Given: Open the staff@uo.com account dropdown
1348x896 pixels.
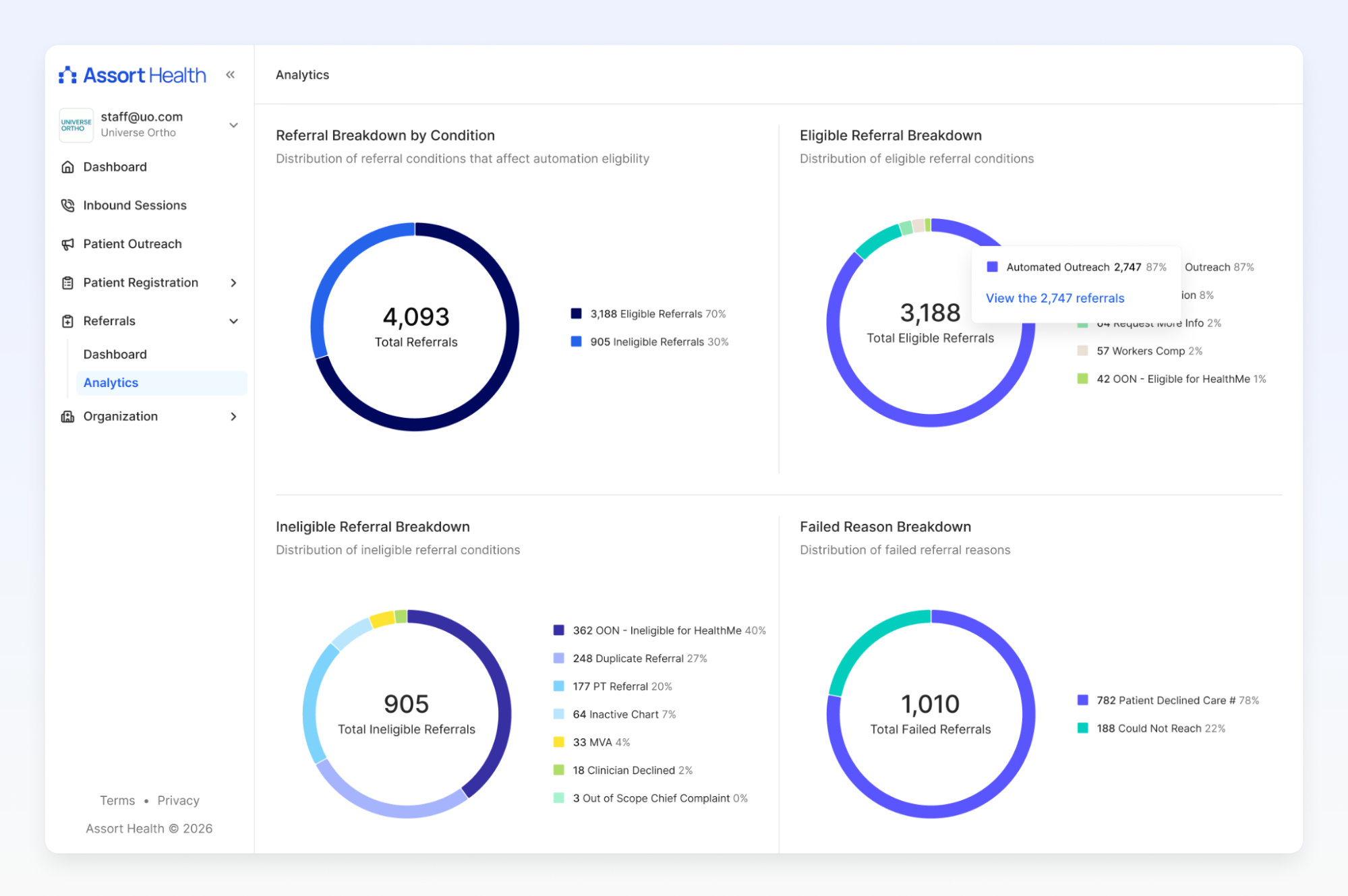Looking at the screenshot, I should (x=233, y=125).
